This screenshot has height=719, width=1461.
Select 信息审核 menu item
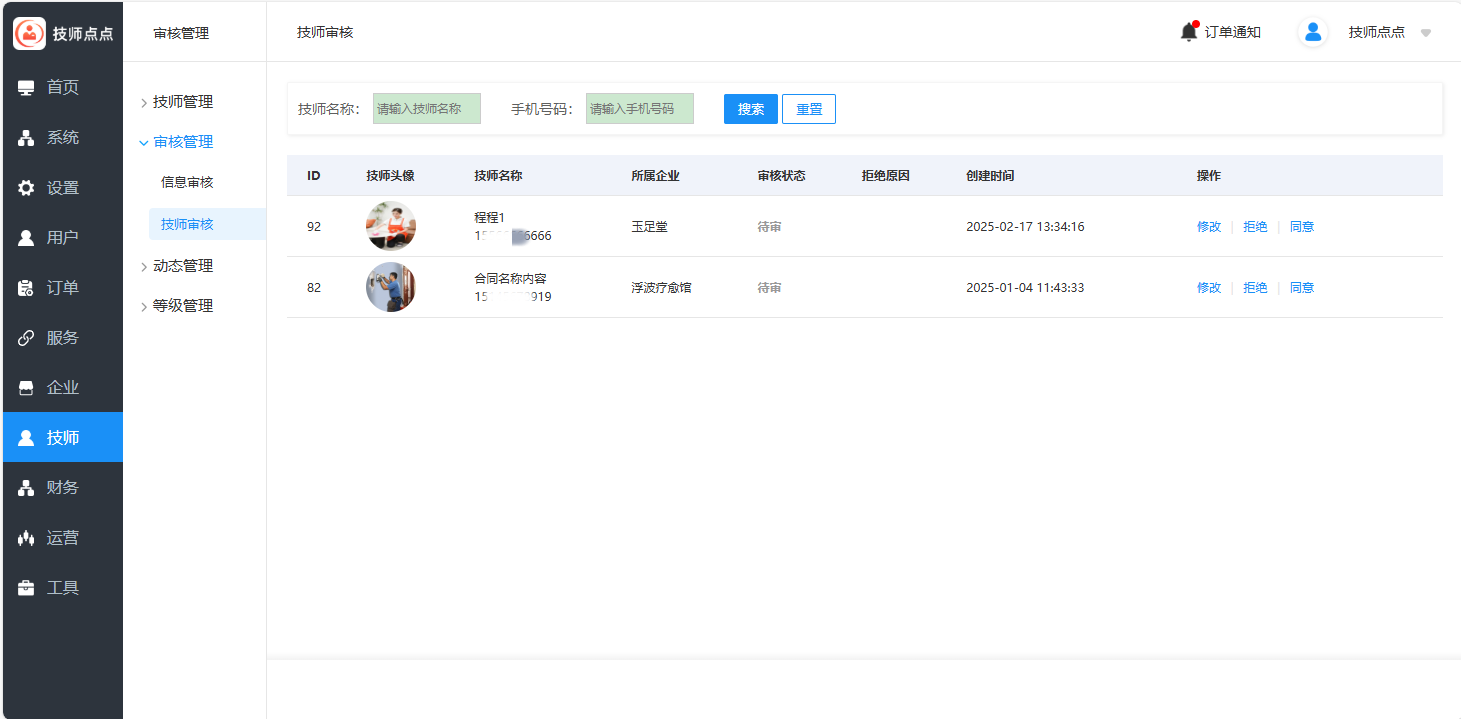(187, 183)
